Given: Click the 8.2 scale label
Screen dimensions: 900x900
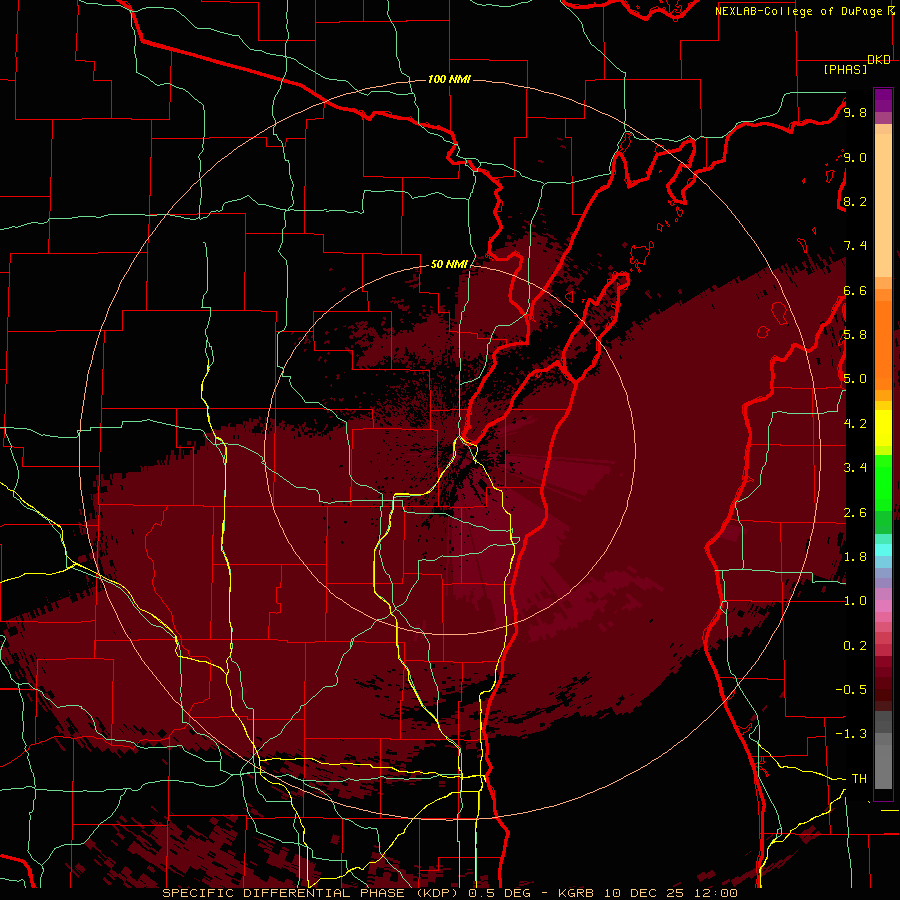Looking at the screenshot, I should pos(855,201).
